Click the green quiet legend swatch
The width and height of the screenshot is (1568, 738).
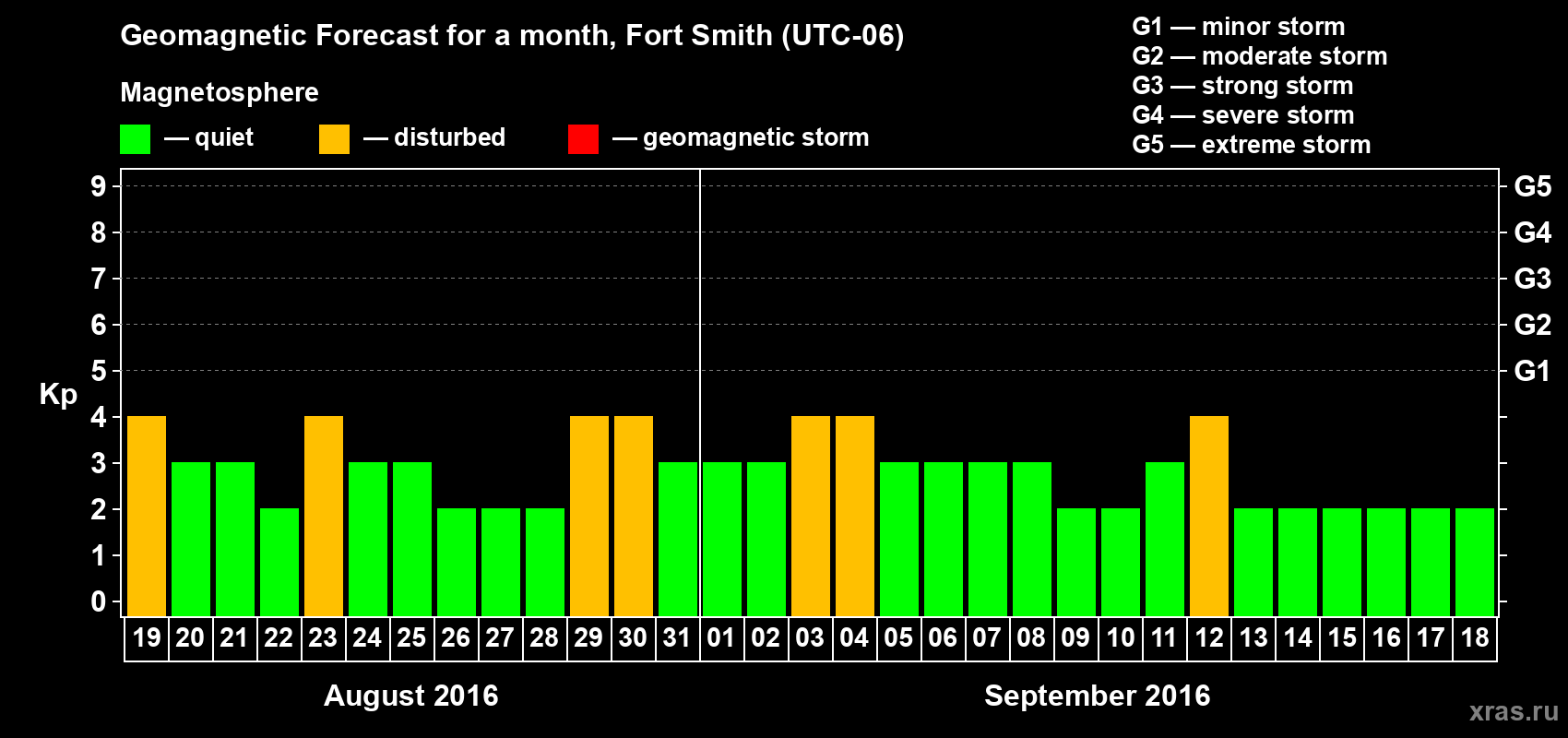(x=136, y=139)
